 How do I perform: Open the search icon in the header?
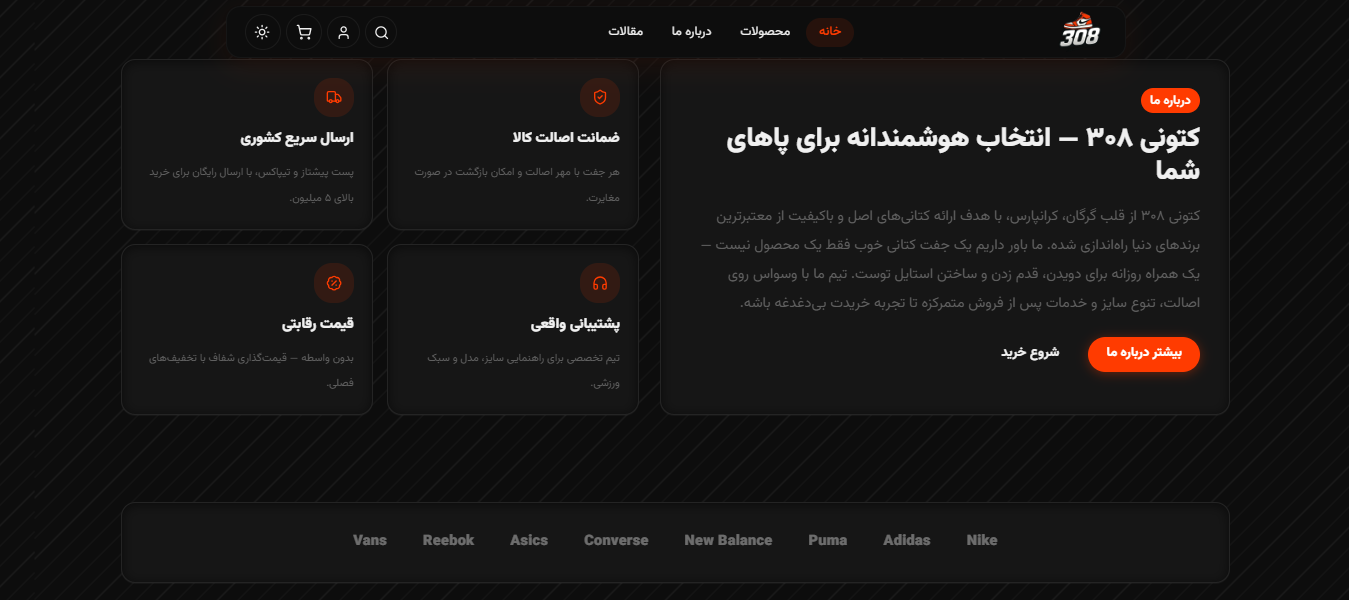(x=381, y=32)
